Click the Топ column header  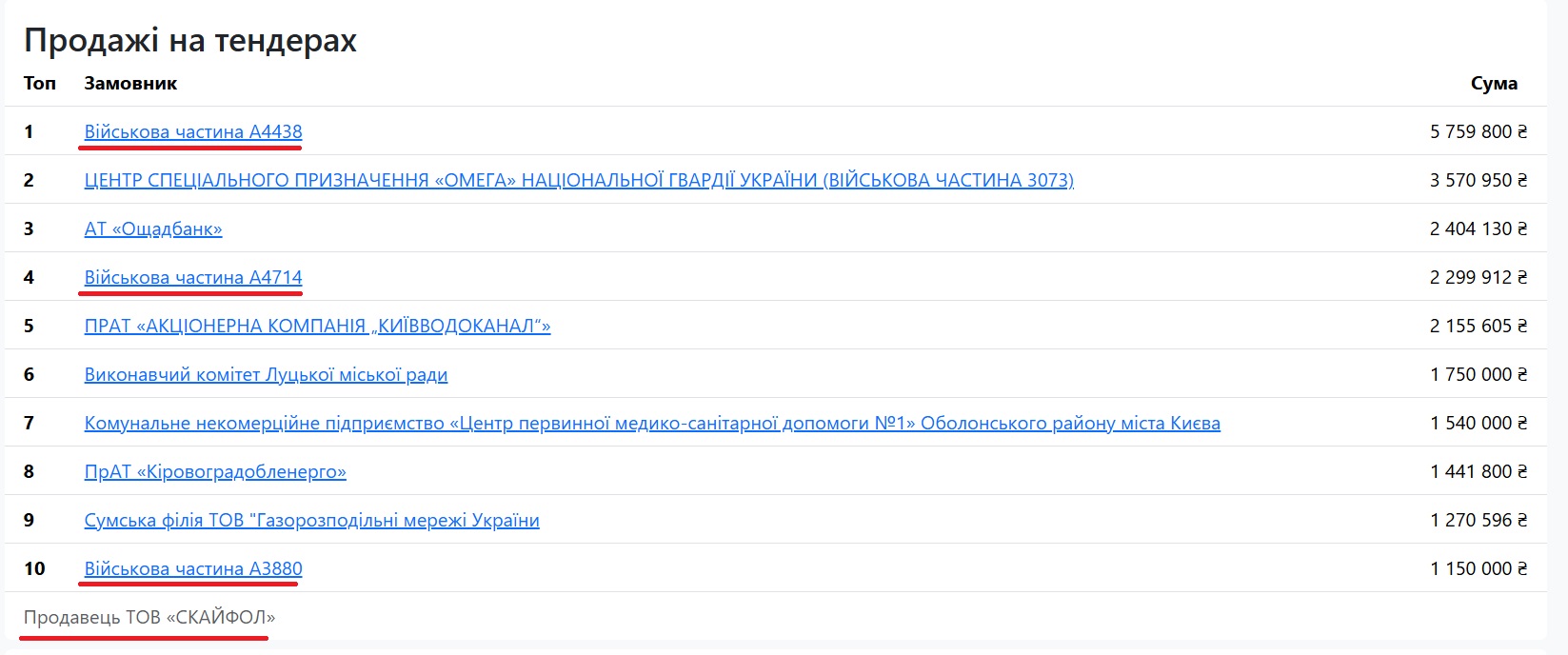coord(40,83)
